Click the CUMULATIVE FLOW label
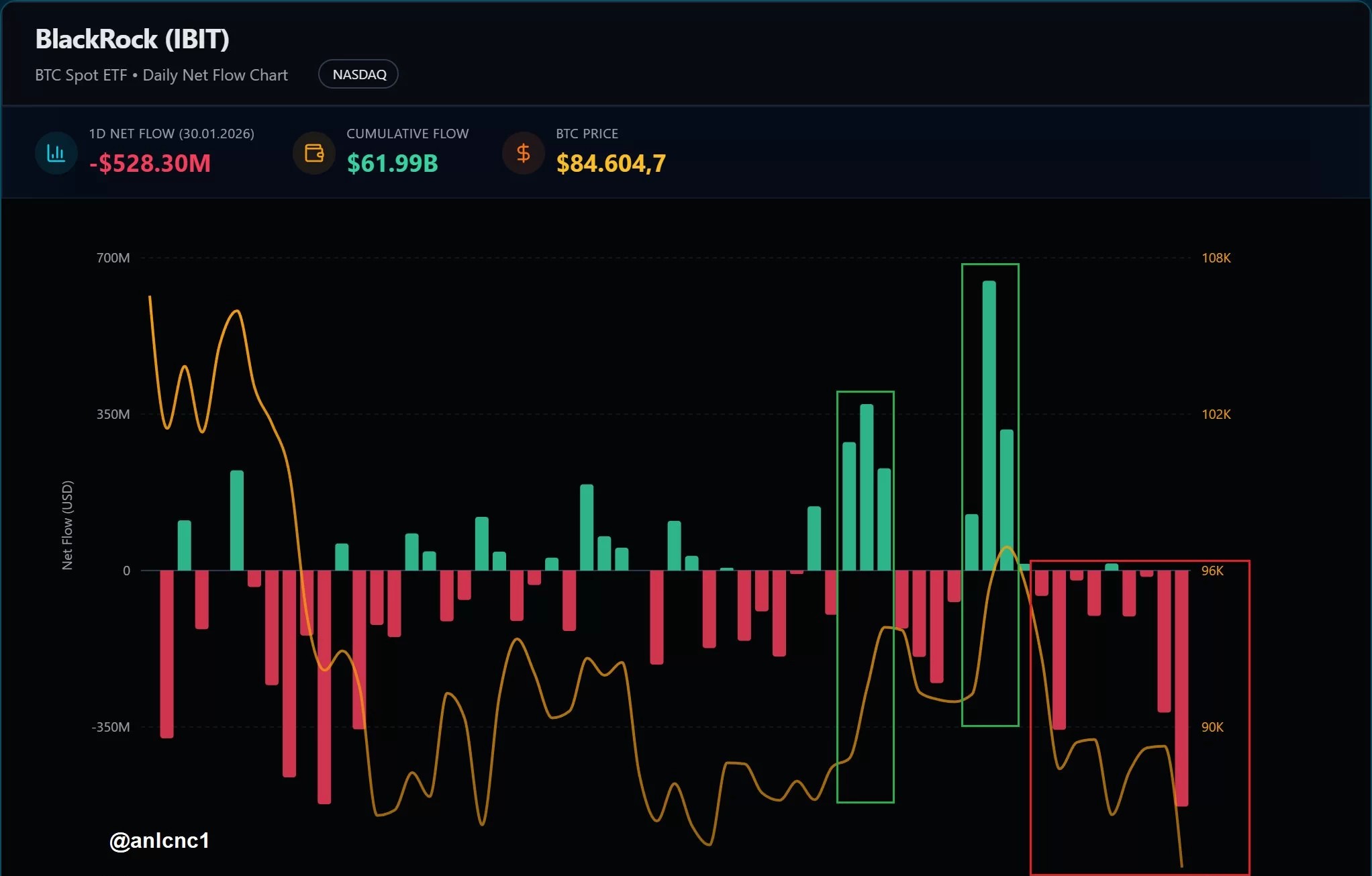Image resolution: width=1372 pixels, height=876 pixels. (x=407, y=134)
